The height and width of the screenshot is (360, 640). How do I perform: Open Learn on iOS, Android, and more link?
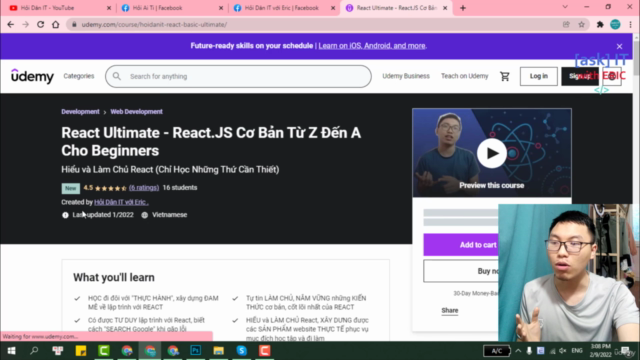click(x=372, y=46)
